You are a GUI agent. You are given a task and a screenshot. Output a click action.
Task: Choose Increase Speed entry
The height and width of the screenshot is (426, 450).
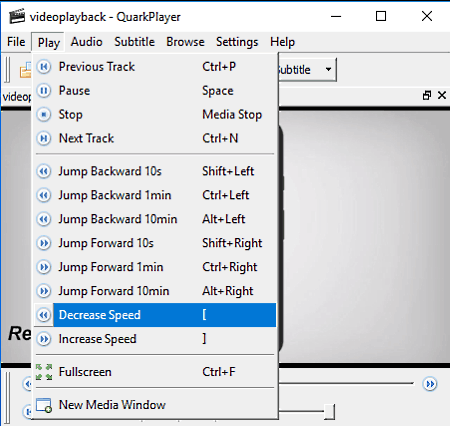pyautogui.click(x=155, y=339)
